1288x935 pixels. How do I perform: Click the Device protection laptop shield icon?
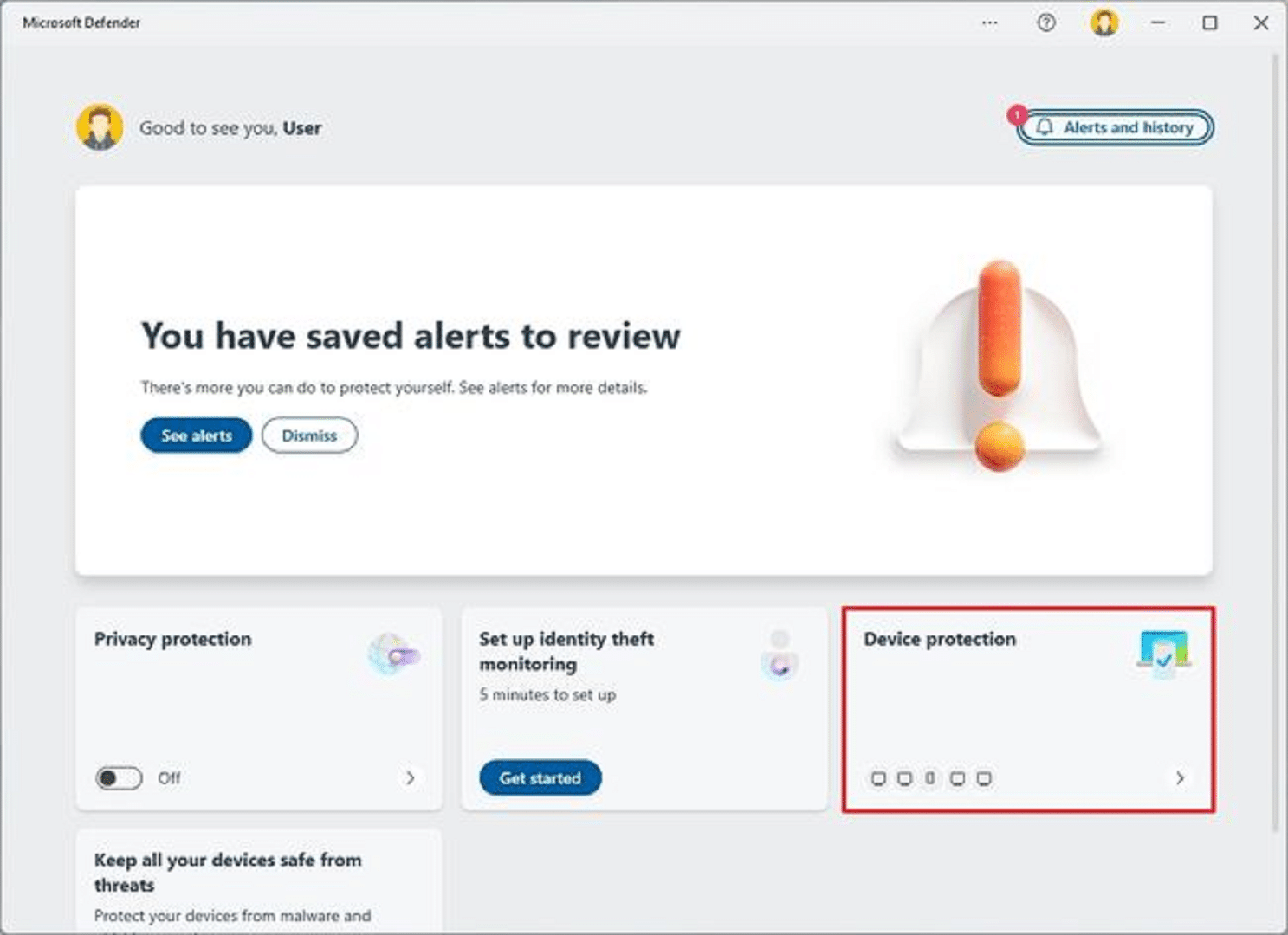[1164, 654]
